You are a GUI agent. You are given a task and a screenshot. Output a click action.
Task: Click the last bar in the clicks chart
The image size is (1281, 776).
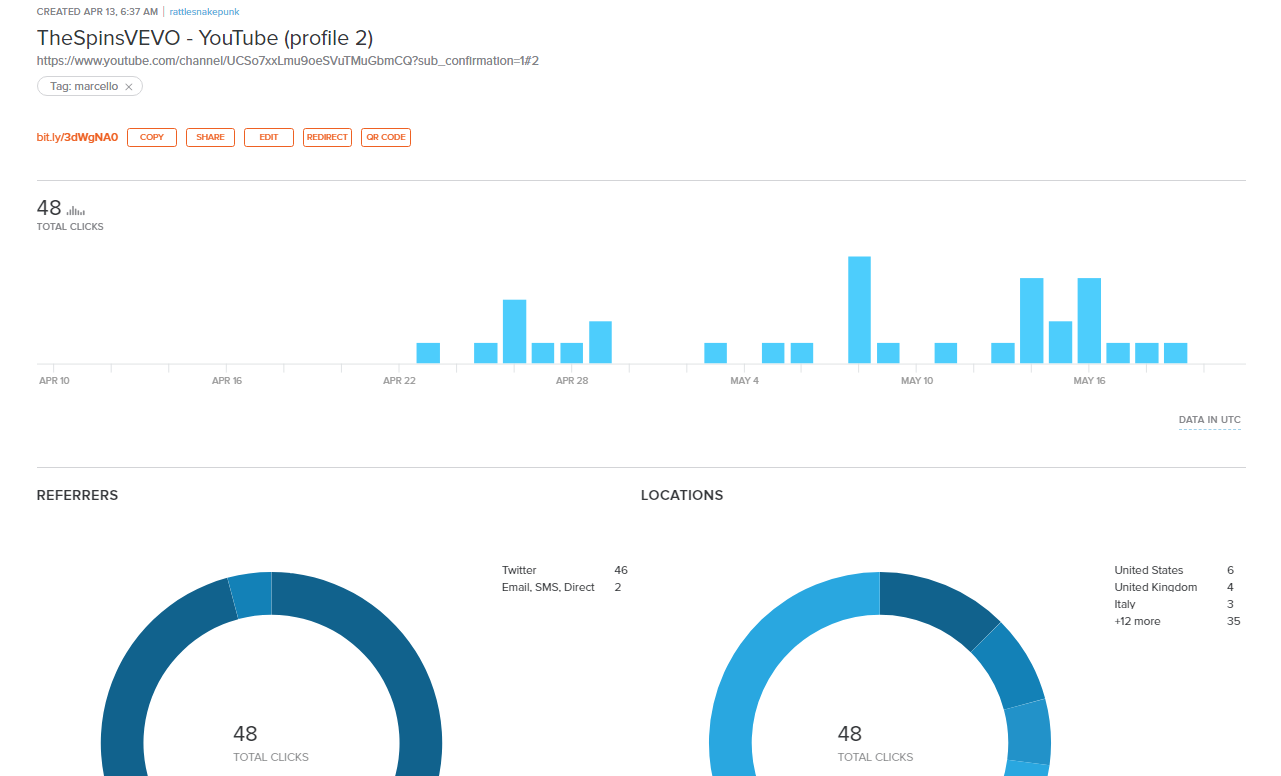[x=1175, y=353]
